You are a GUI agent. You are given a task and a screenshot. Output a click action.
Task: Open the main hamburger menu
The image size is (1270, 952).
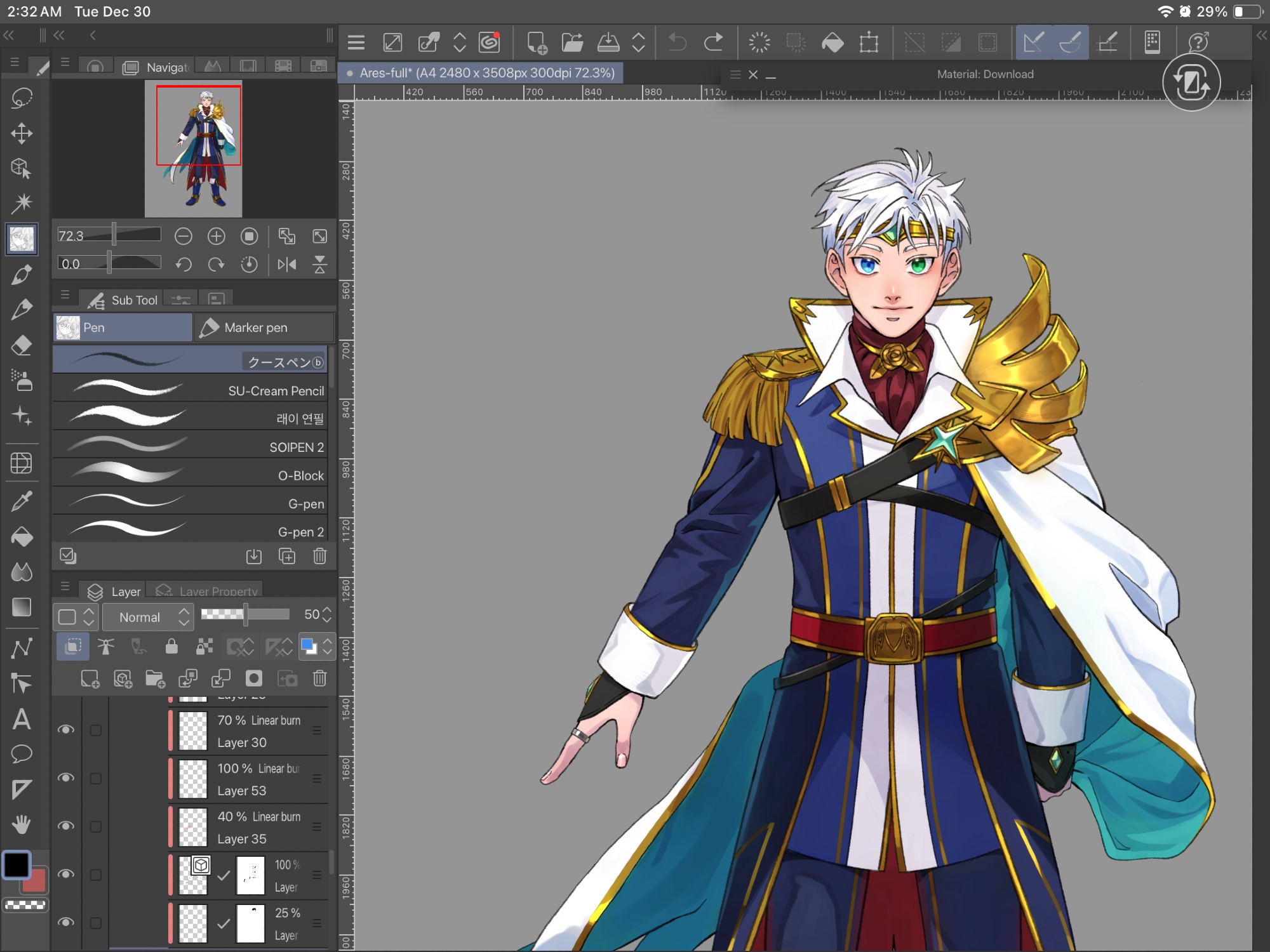click(356, 43)
